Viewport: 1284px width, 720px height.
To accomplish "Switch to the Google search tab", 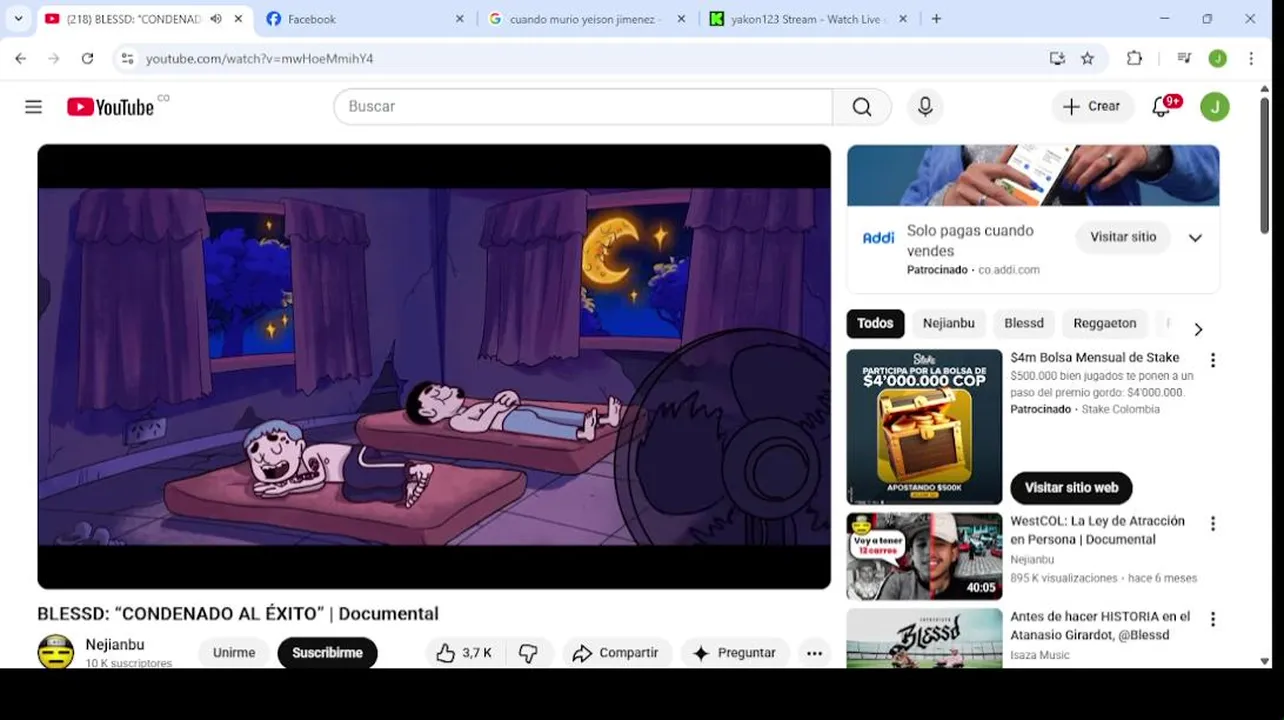I will tap(584, 19).
